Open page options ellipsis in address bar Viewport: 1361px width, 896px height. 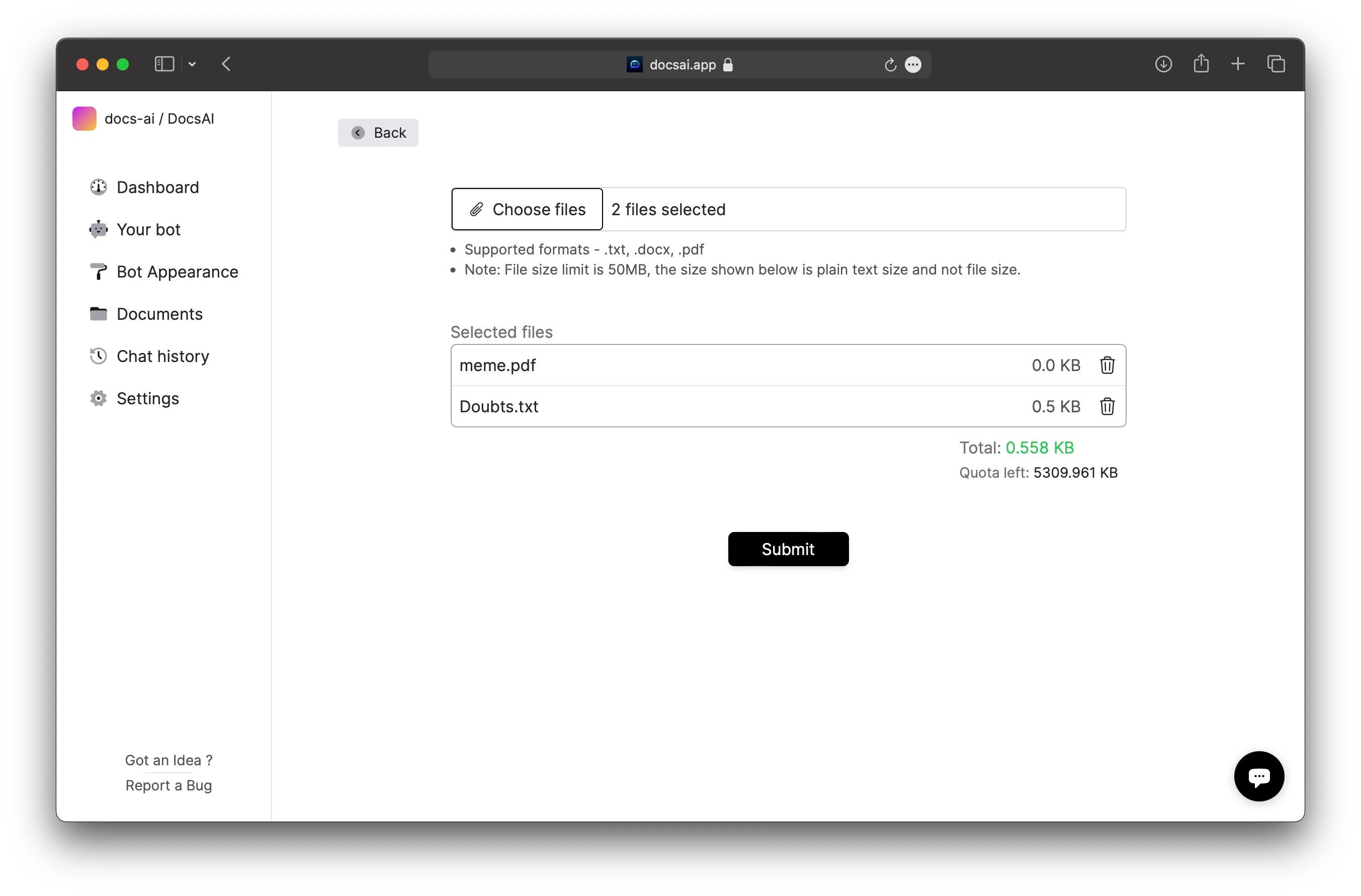[x=913, y=65]
